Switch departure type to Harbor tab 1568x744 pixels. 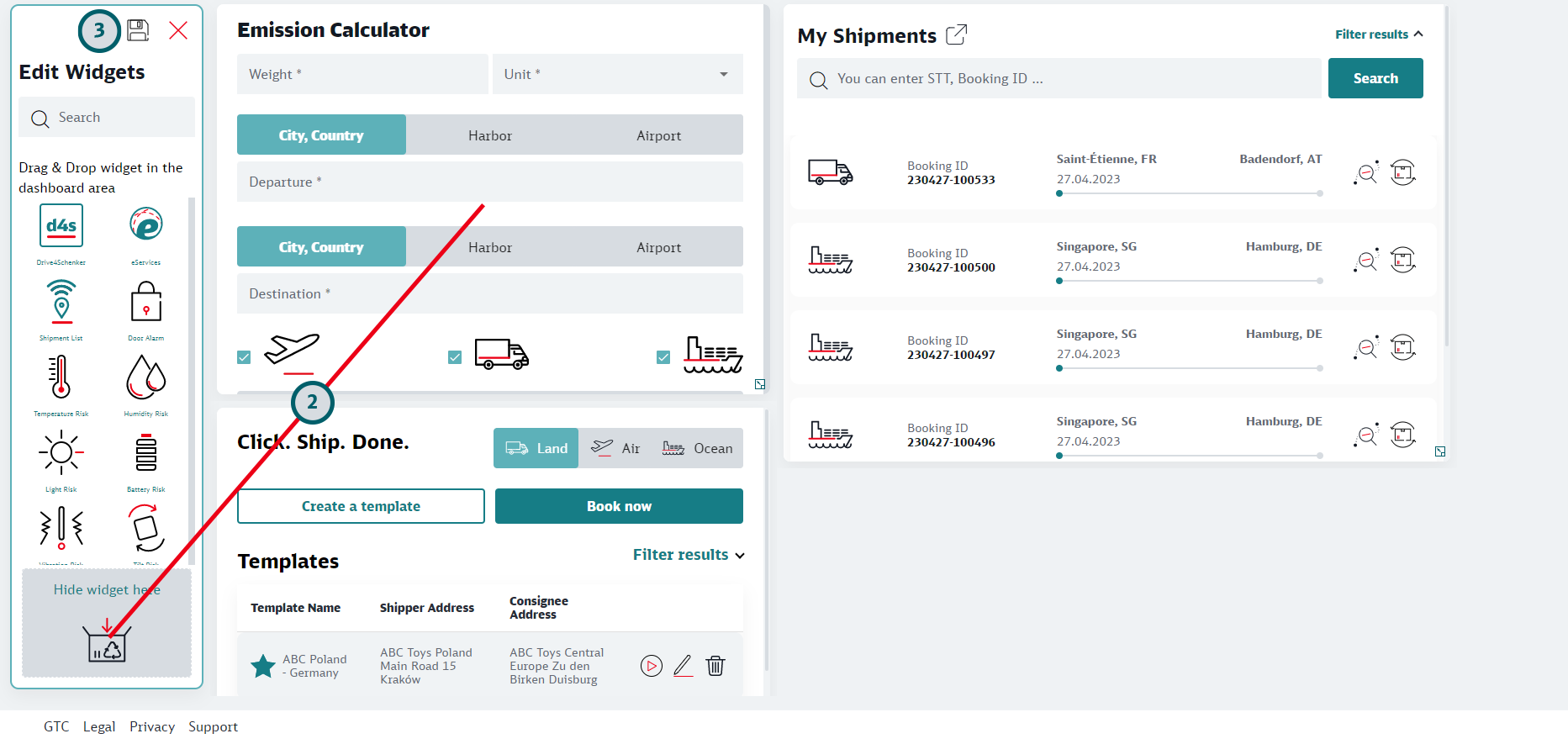[489, 135]
